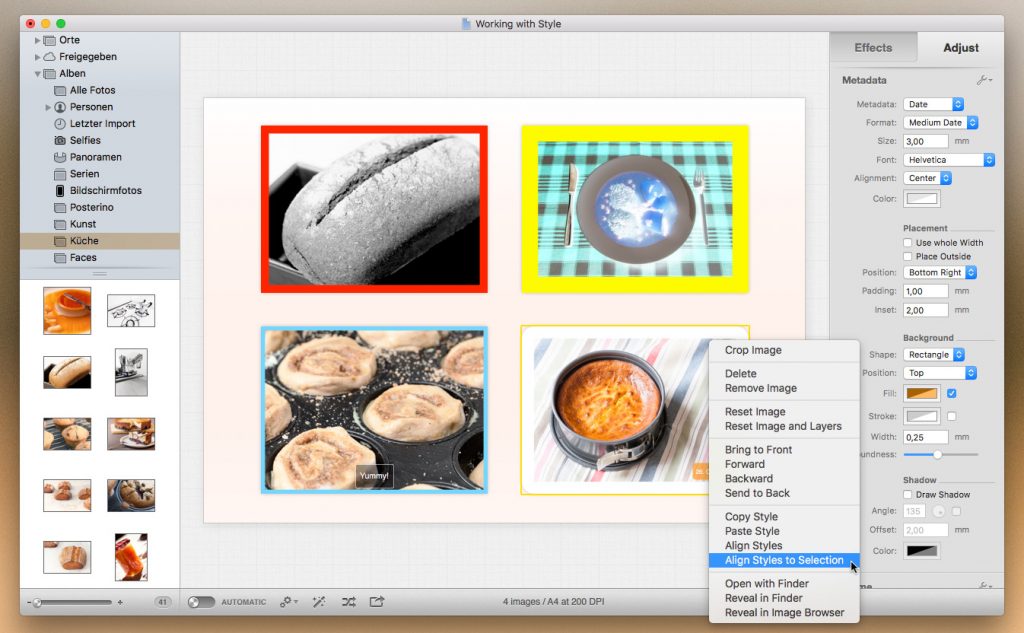Image resolution: width=1024 pixels, height=633 pixels.
Task: Click the panorama icon beside Panoramen
Action: point(60,157)
